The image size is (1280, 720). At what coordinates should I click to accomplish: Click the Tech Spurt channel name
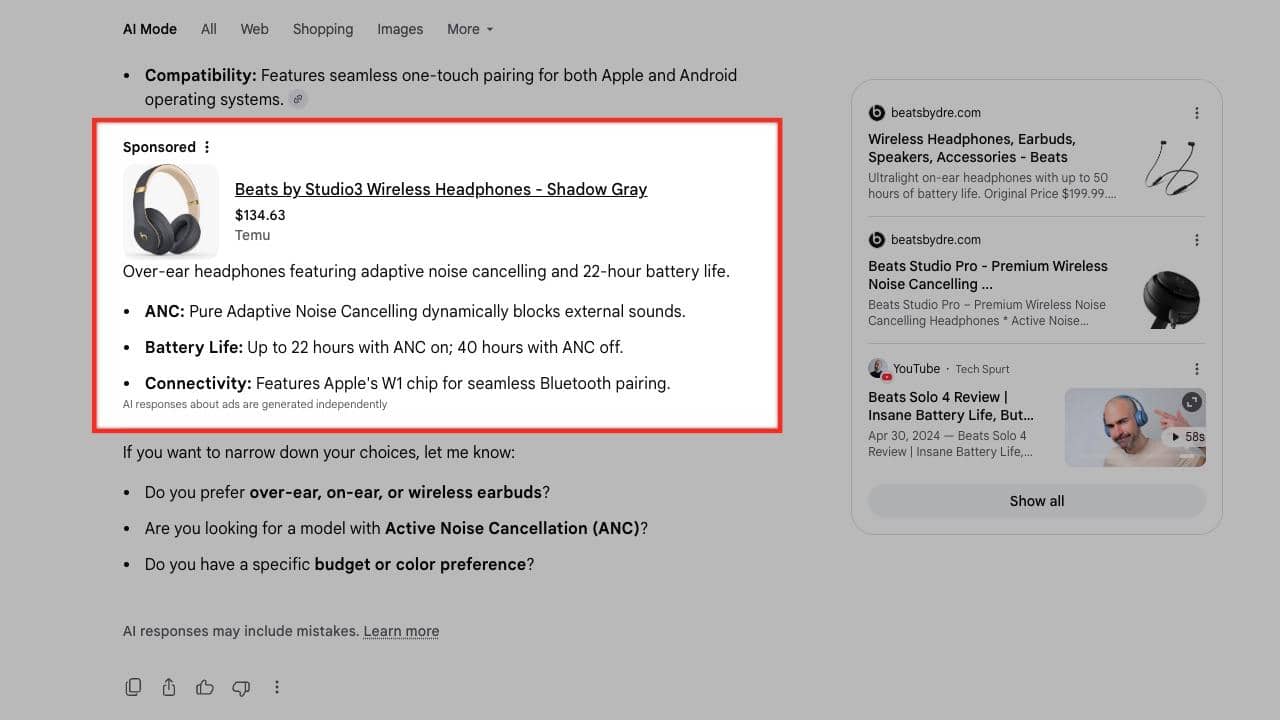[x=982, y=369]
